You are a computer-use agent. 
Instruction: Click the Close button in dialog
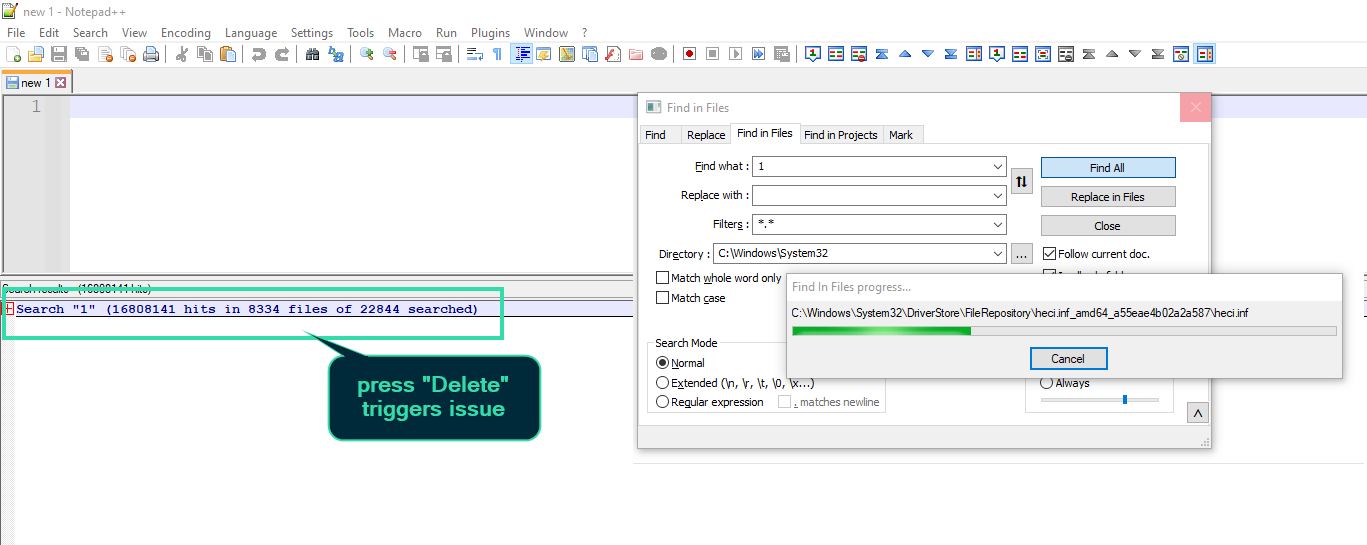pos(1108,226)
